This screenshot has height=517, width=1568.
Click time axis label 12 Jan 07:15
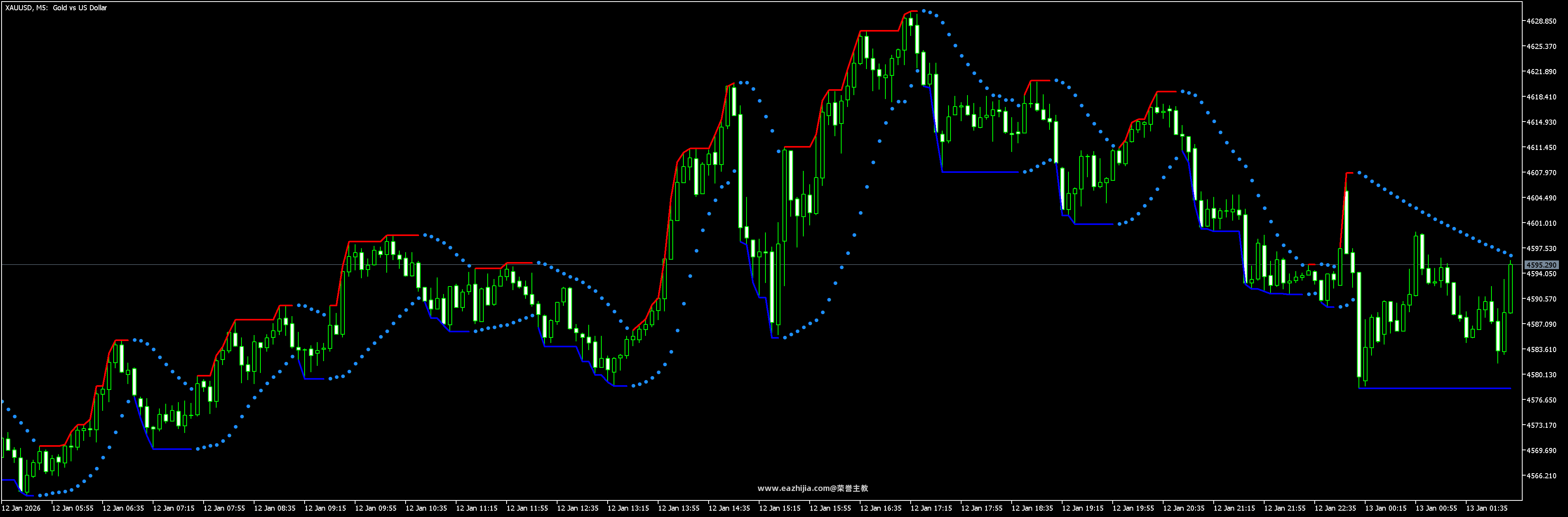(174, 508)
